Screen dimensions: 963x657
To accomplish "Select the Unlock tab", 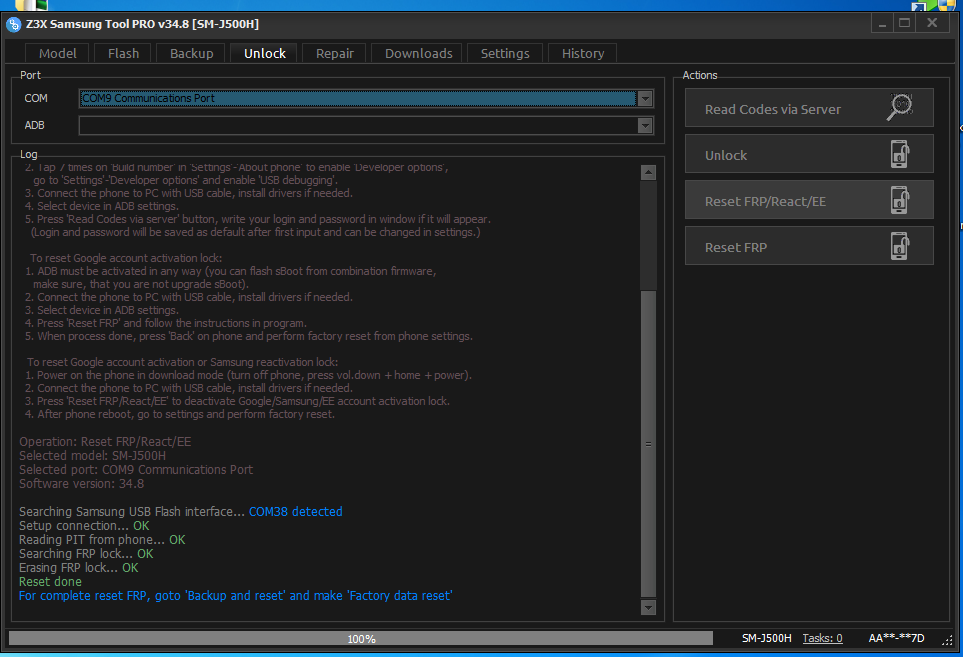I will [264, 53].
